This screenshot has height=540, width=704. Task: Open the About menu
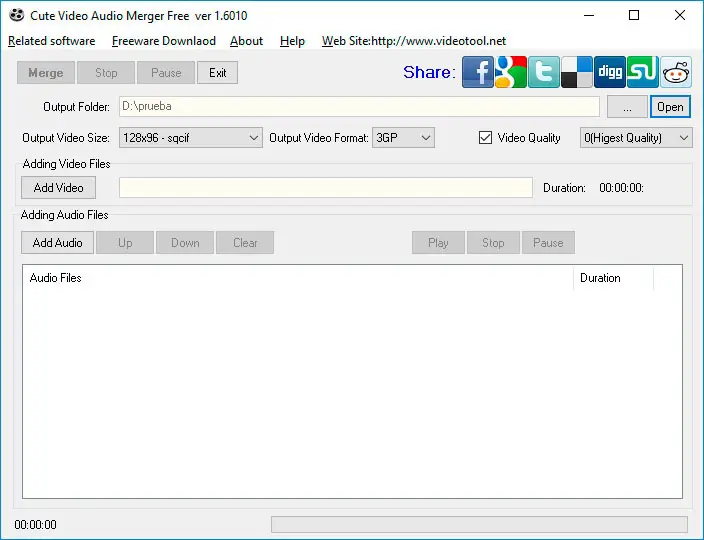point(246,41)
